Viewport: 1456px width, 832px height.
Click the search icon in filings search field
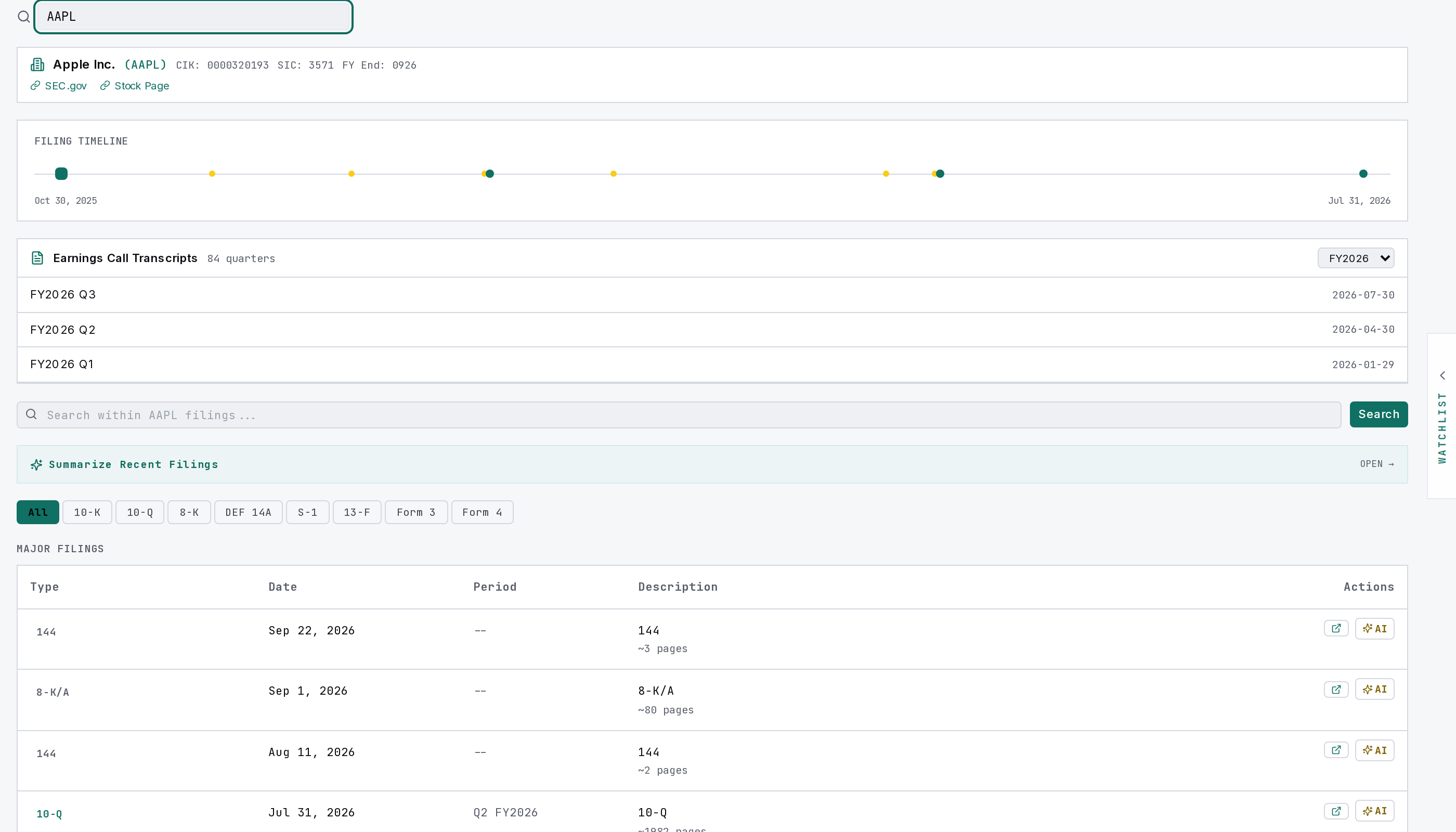(31, 414)
